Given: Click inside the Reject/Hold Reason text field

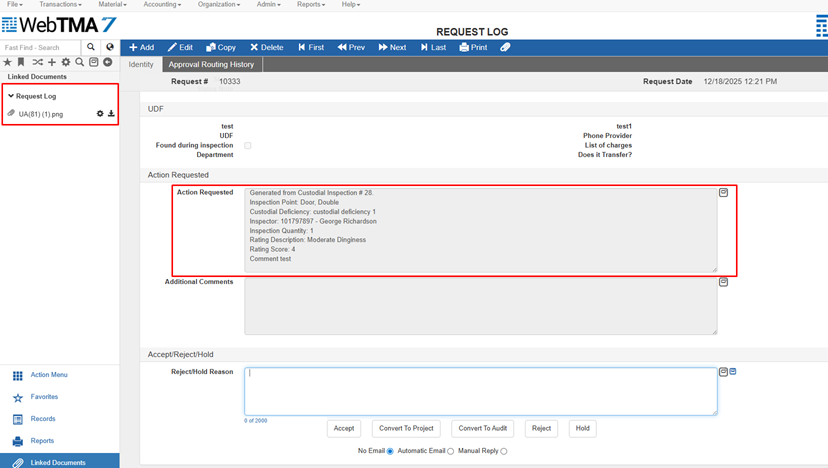Looking at the screenshot, I should coord(480,390).
